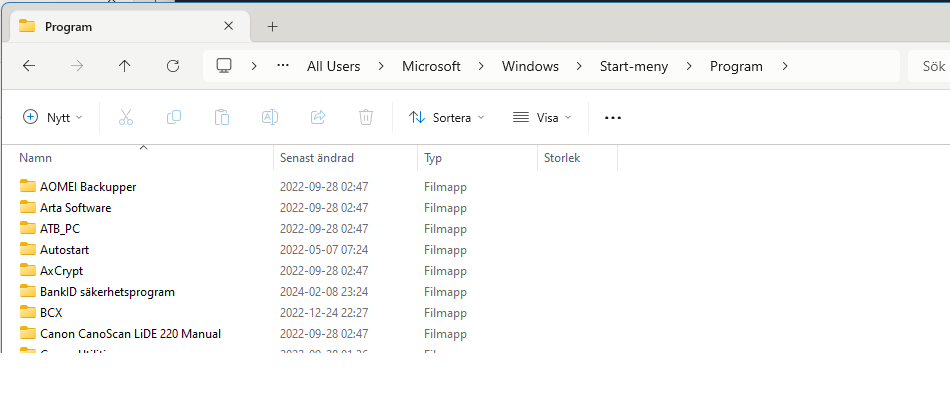Click date 2024-02-08 23:24 of BankID
This screenshot has width=950, height=401.
[x=324, y=292]
